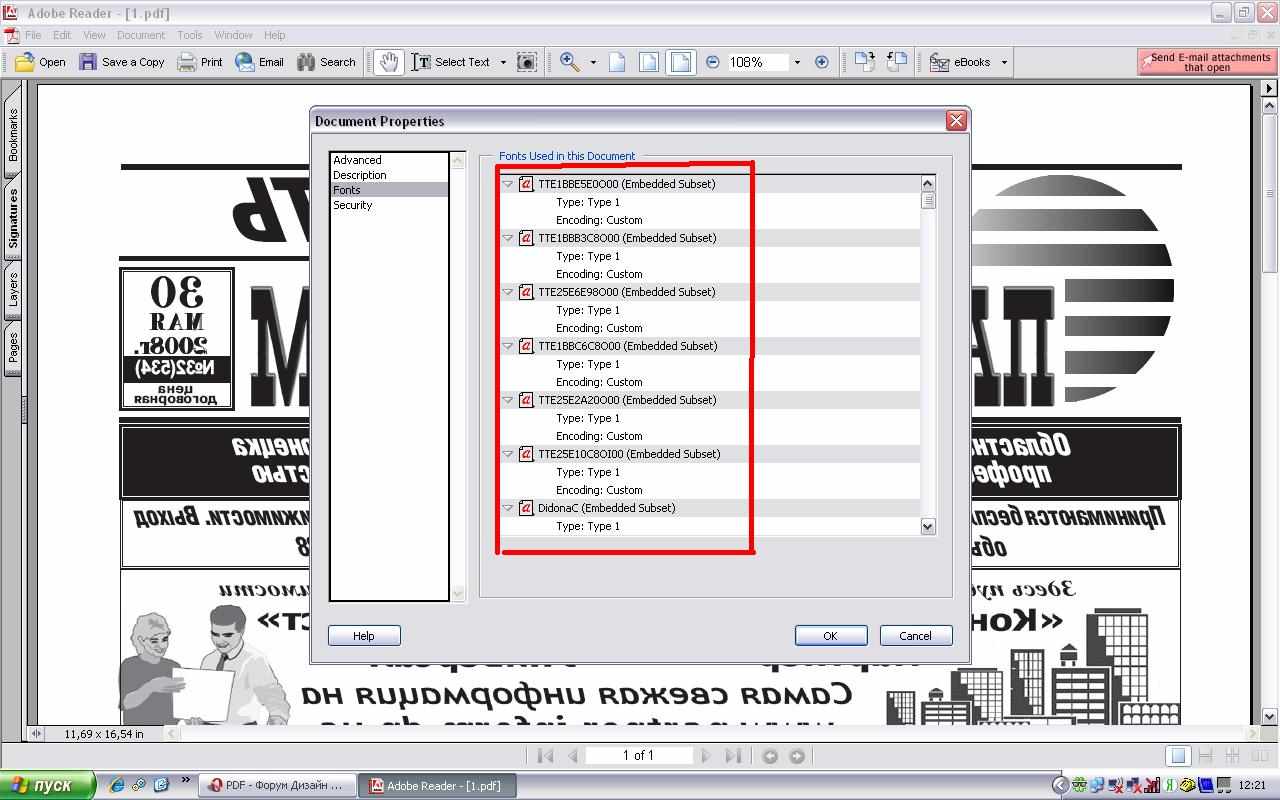Open the Zoom In tool dropdown arrow
This screenshot has height=800, width=1280.
(593, 62)
